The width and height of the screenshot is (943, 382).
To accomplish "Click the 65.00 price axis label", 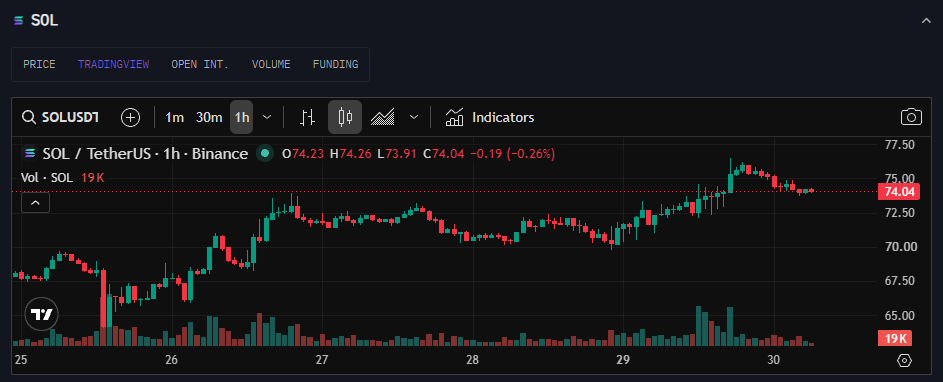I will pos(900,315).
